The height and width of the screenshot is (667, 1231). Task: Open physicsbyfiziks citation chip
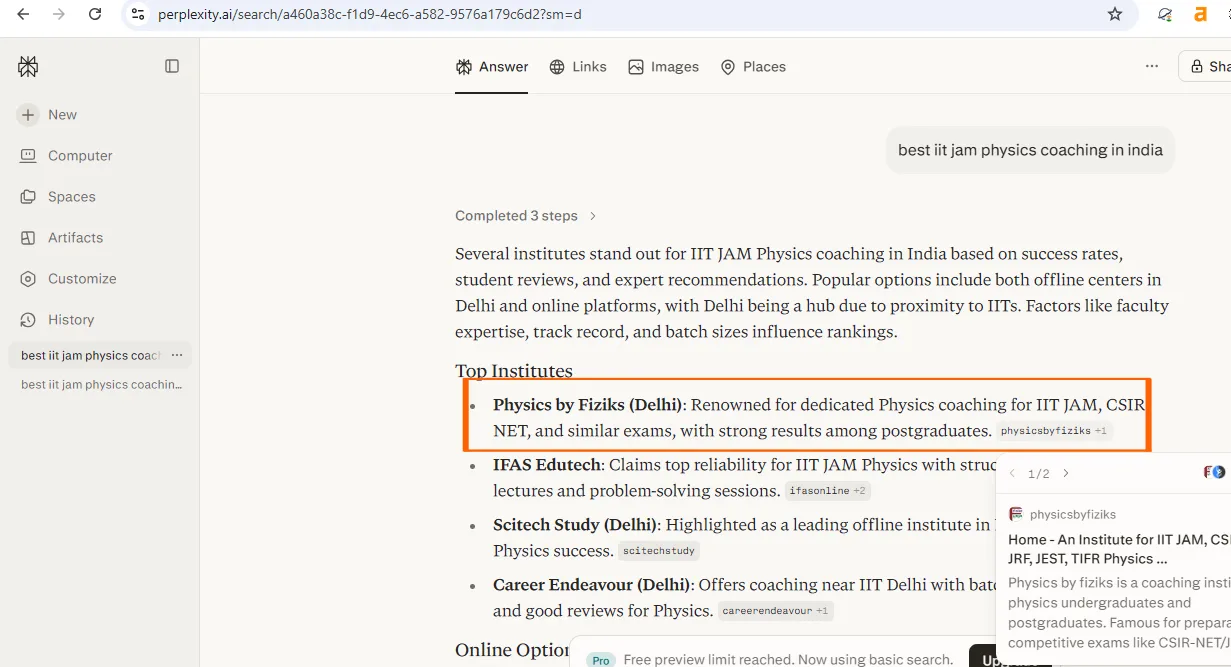pos(1053,431)
